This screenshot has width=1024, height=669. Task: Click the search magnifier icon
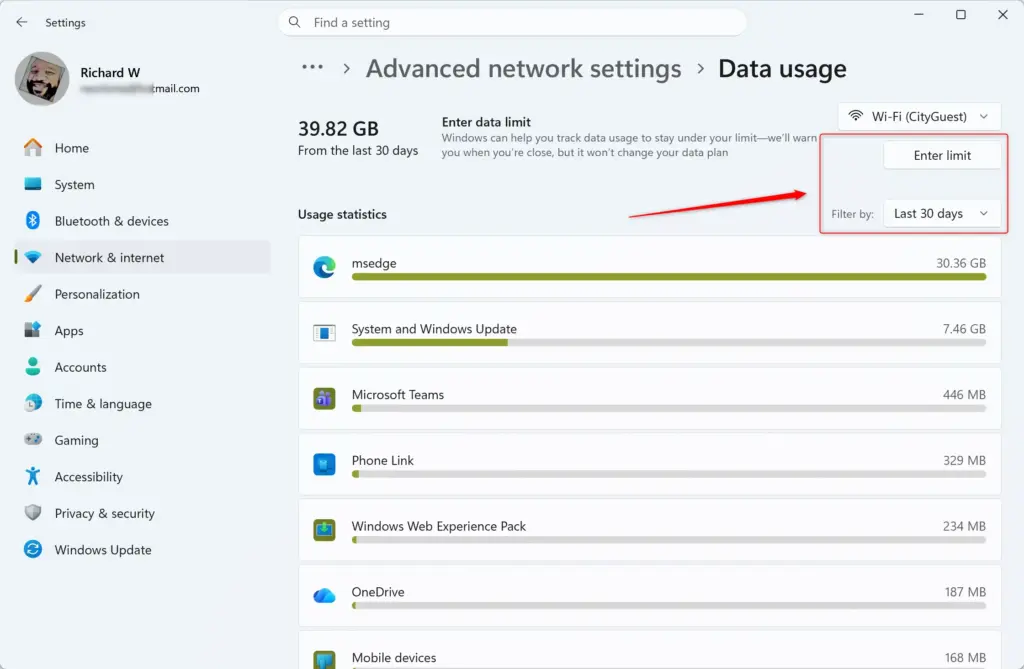tap(295, 22)
